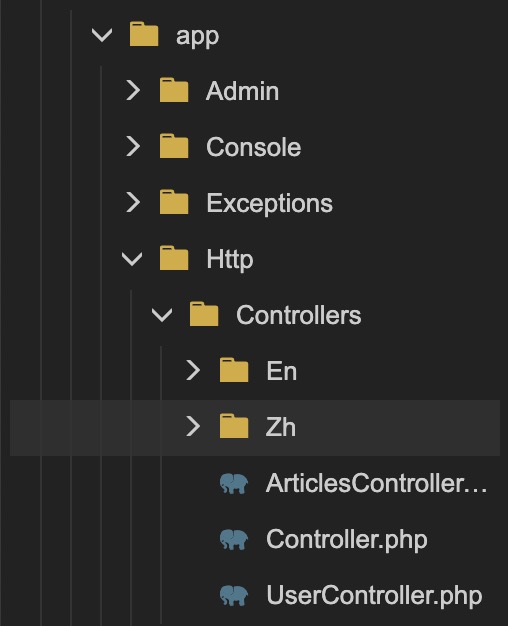This screenshot has height=626, width=508.
Task: Click the Zh folder icon
Action: pos(234,426)
